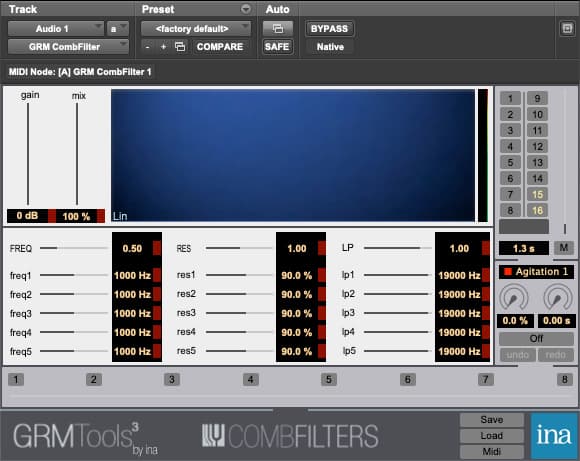The image size is (580, 461).
Task: Click the redo button
Action: click(x=556, y=355)
